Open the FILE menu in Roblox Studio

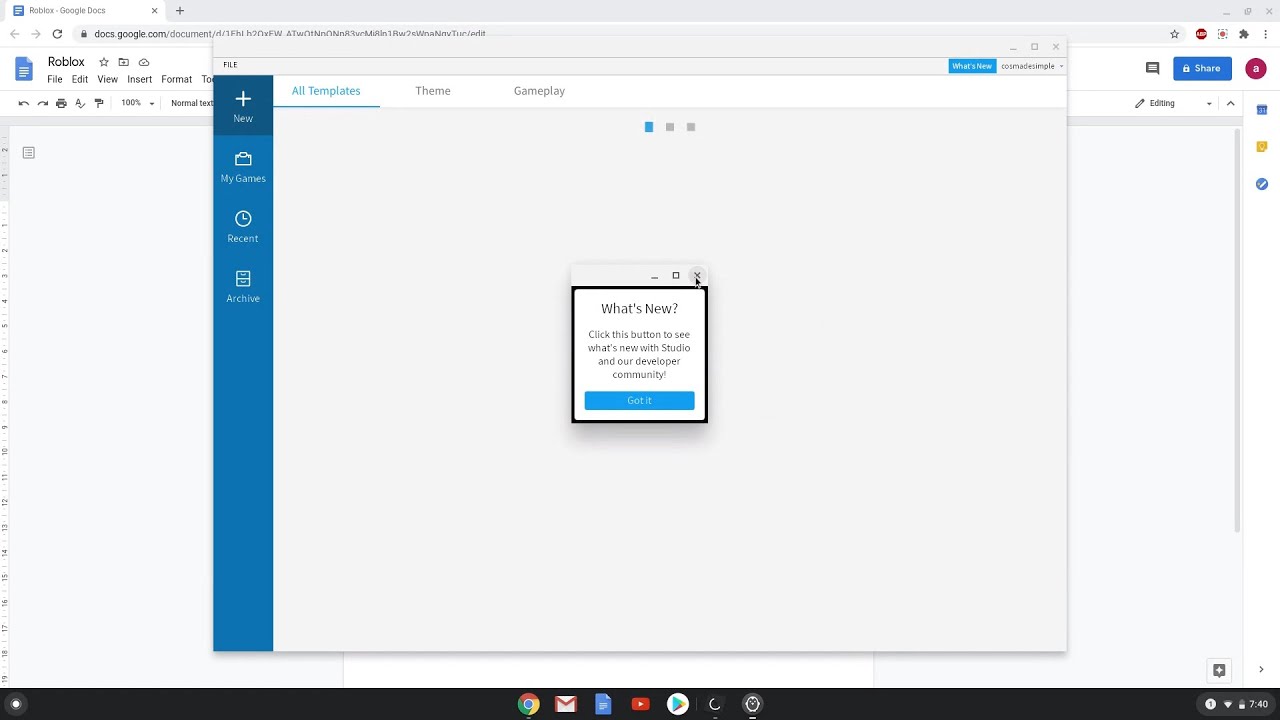pos(230,65)
